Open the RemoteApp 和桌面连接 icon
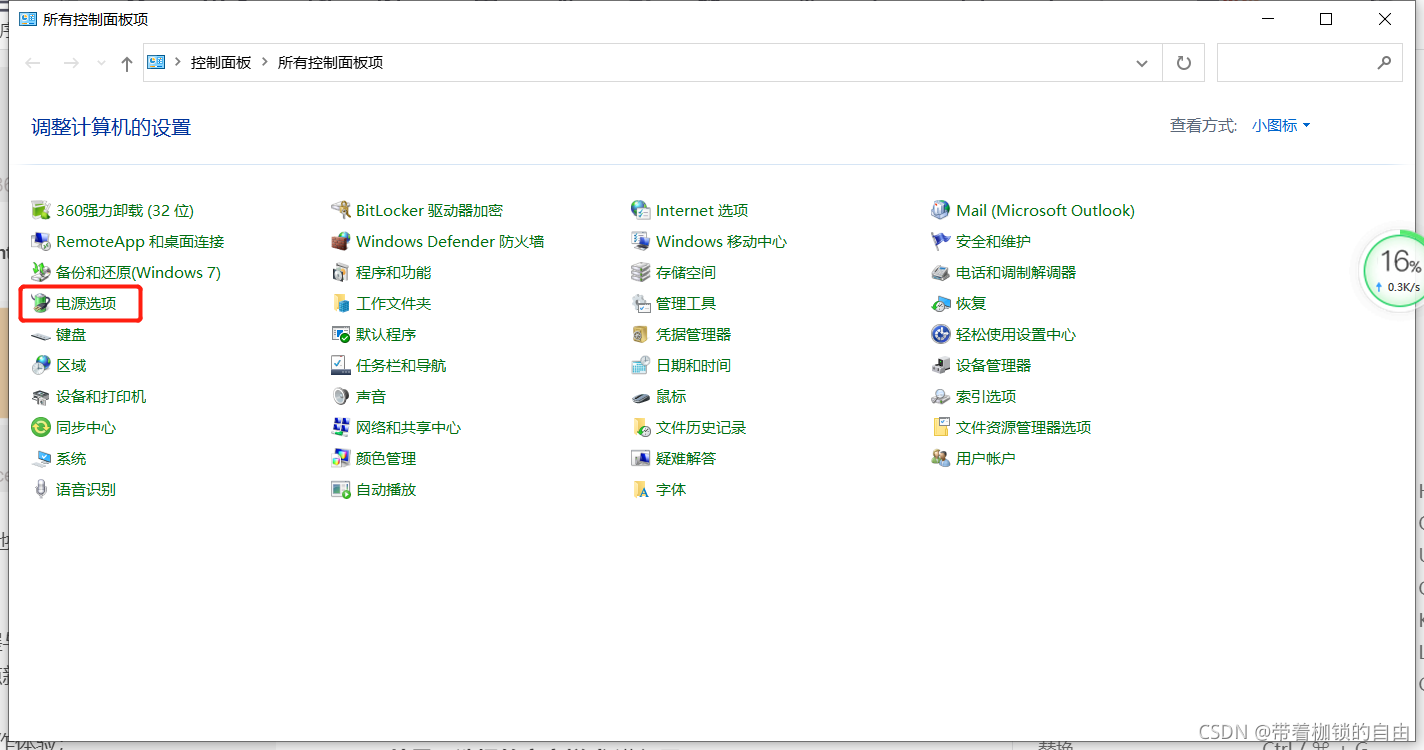The height and width of the screenshot is (750, 1424). (41, 241)
